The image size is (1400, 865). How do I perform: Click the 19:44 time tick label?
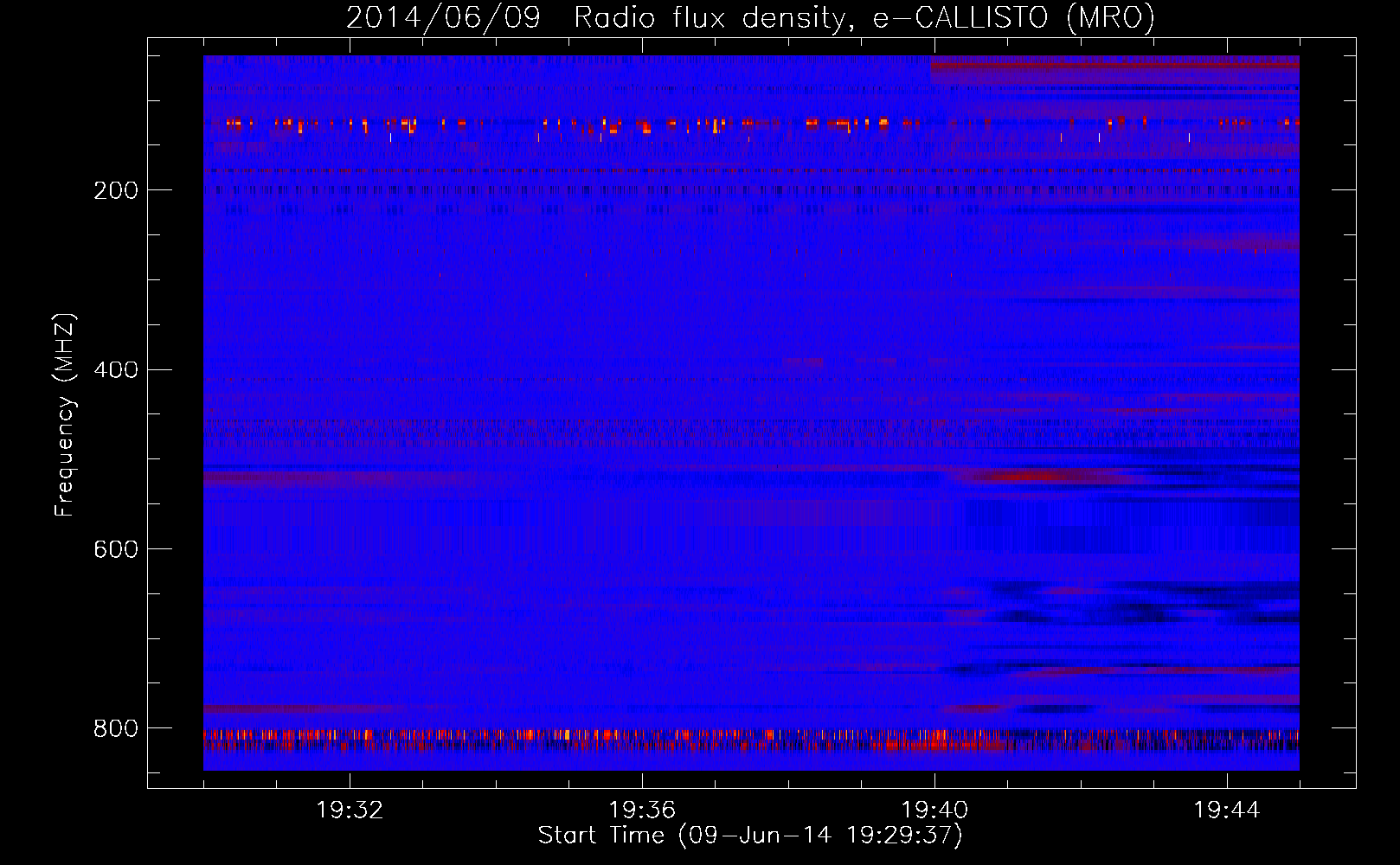[1227, 811]
